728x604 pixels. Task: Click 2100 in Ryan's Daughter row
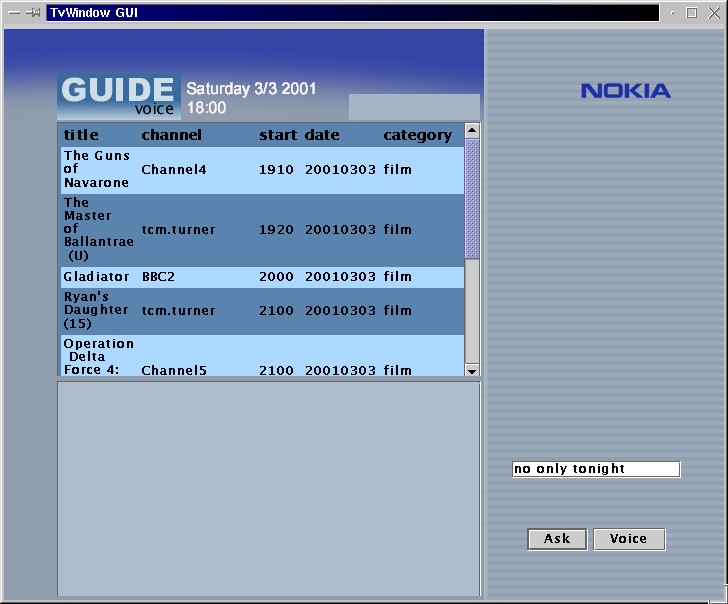point(276,310)
